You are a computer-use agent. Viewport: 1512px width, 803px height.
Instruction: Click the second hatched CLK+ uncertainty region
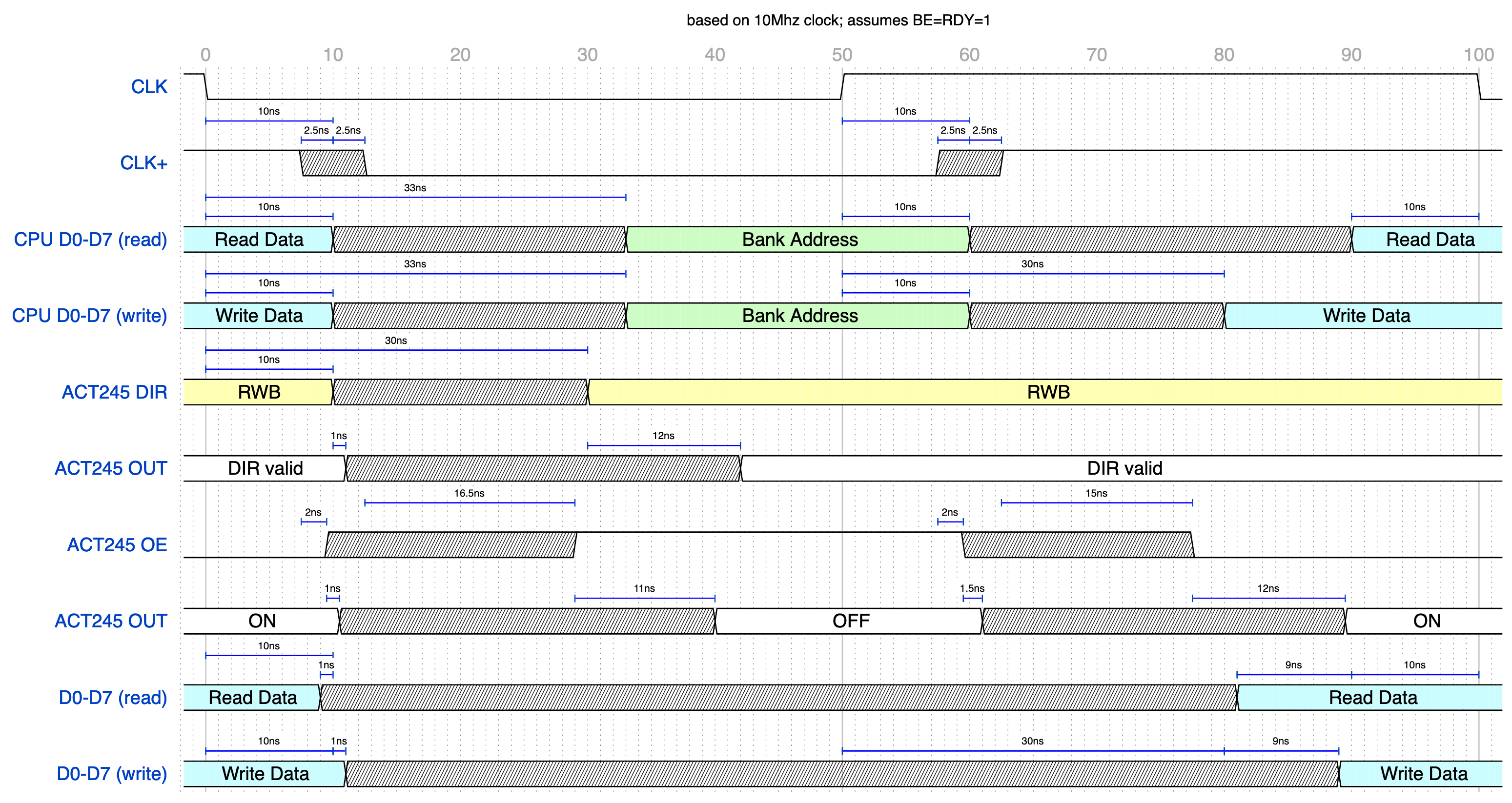pyautogui.click(x=970, y=163)
